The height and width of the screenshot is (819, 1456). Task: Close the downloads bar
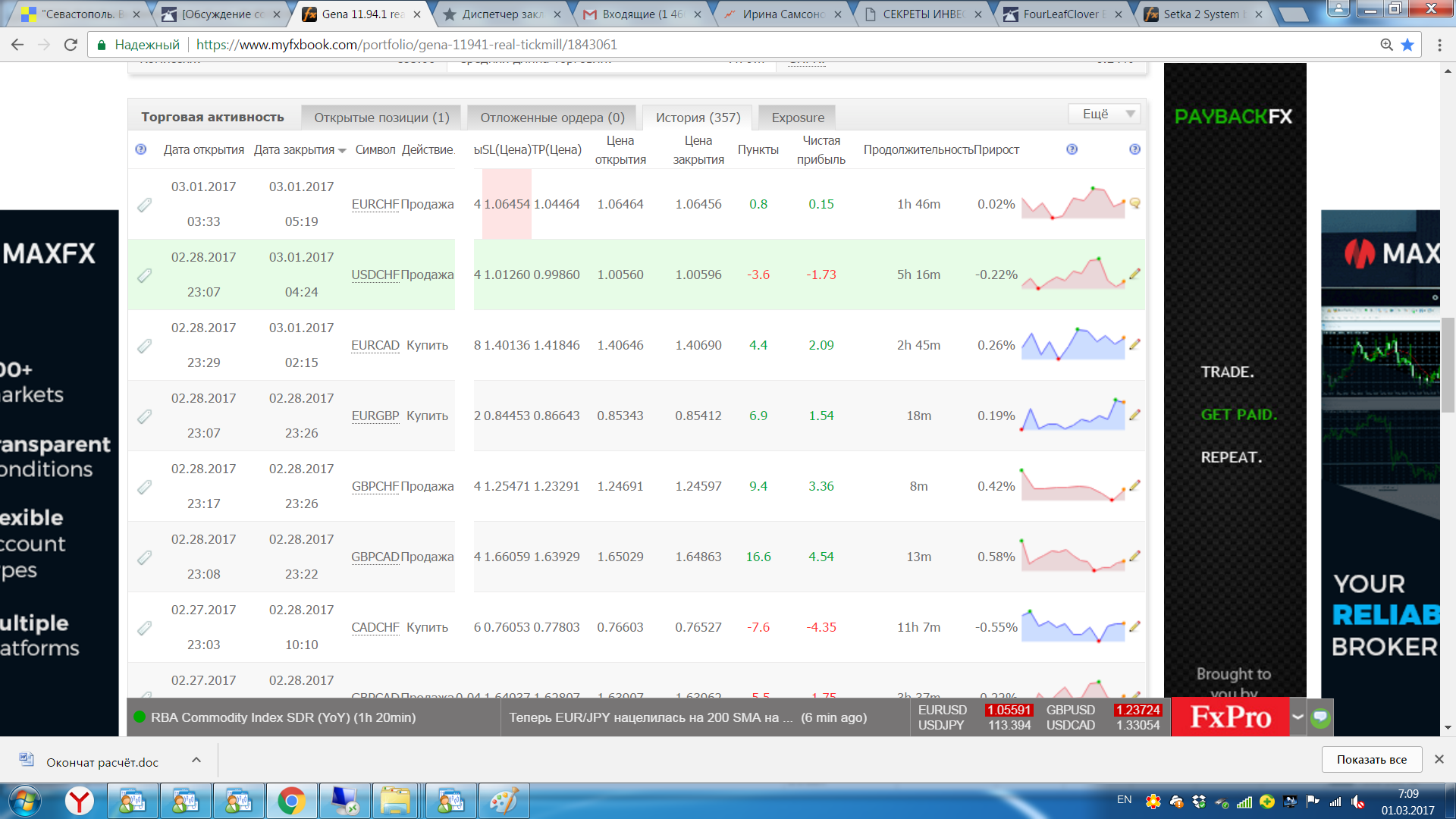click(1439, 759)
